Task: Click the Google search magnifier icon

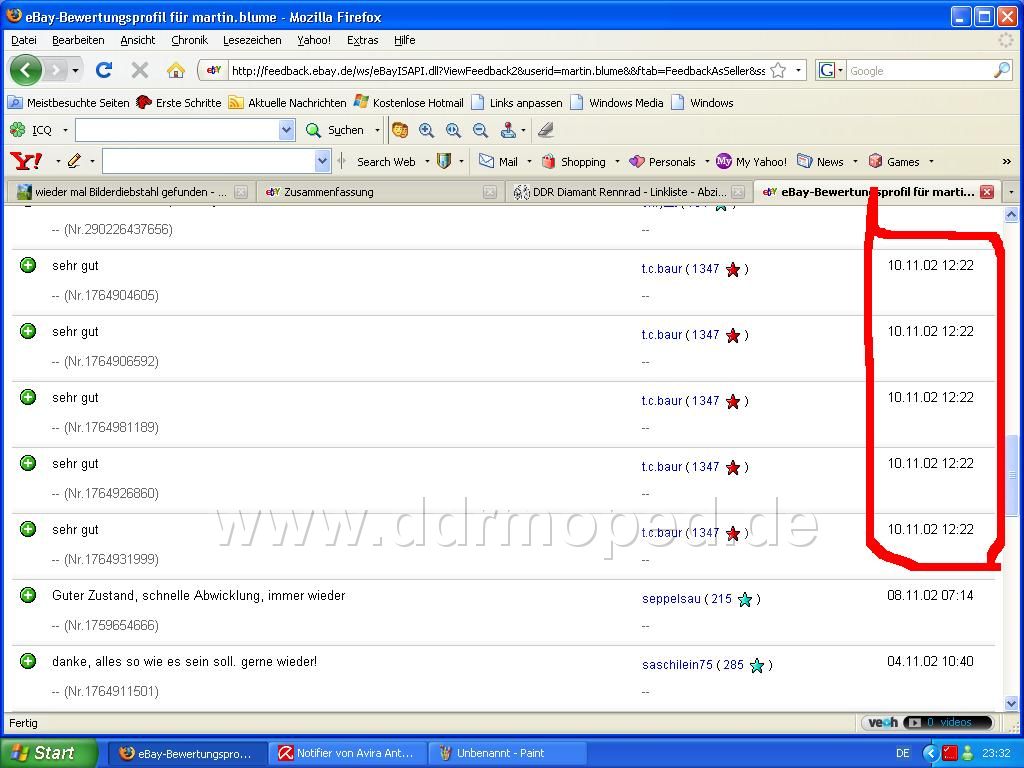Action: (x=1001, y=70)
